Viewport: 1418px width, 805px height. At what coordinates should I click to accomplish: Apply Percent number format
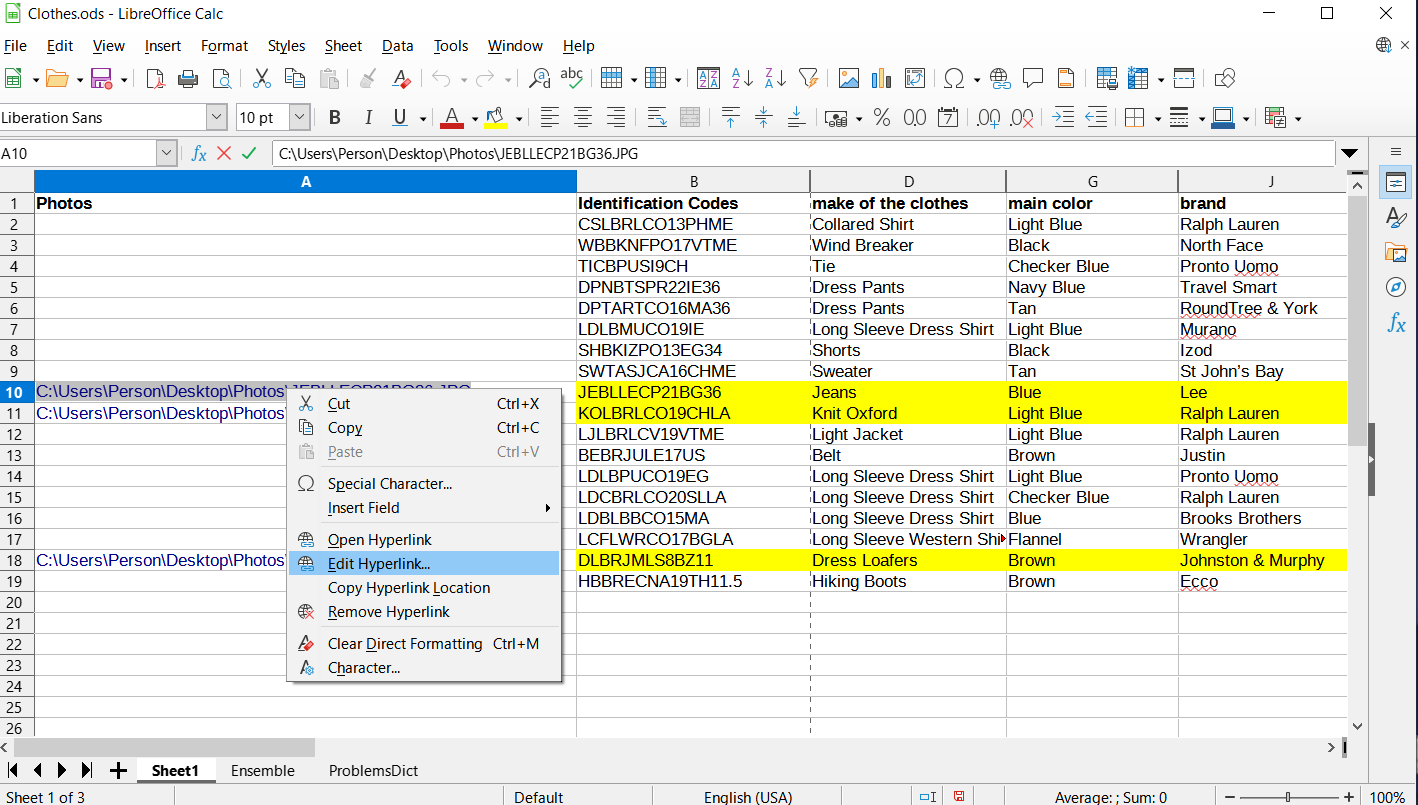point(881,118)
